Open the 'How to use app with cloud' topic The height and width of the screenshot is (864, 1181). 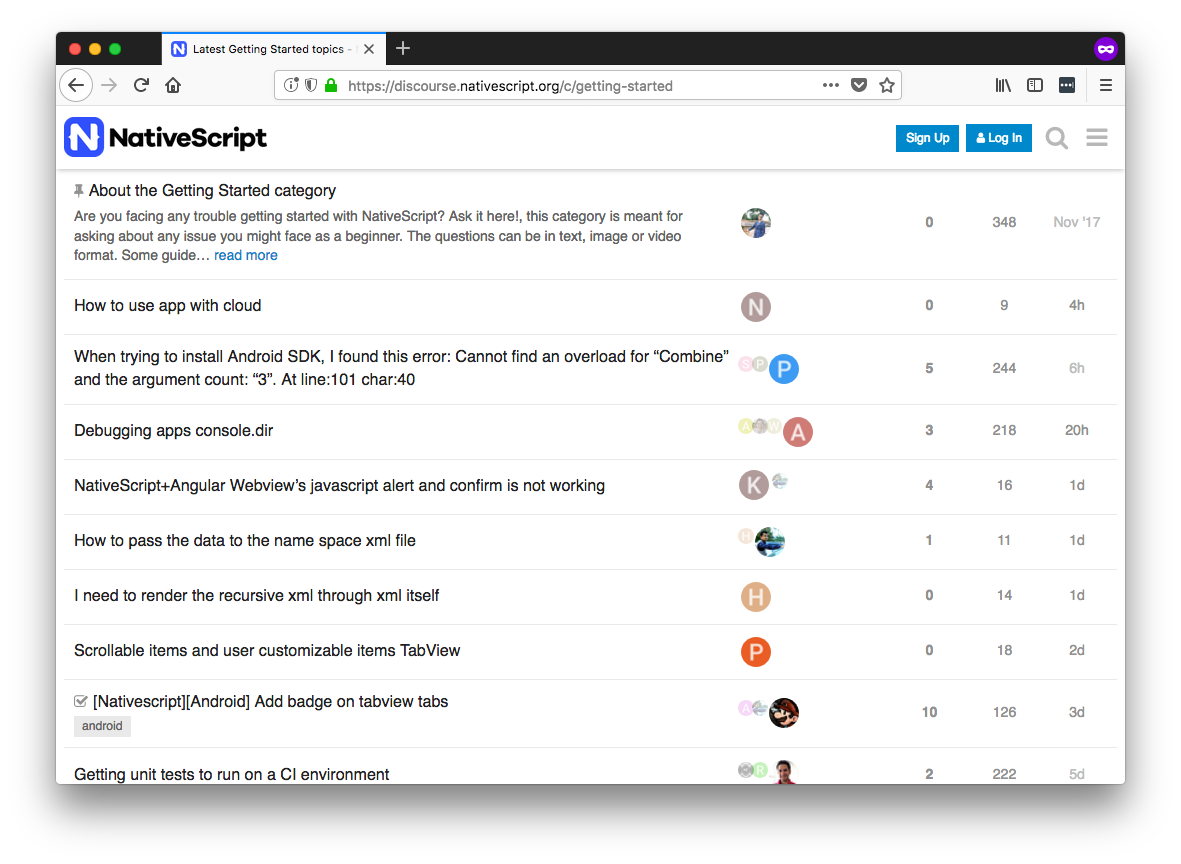[167, 306]
